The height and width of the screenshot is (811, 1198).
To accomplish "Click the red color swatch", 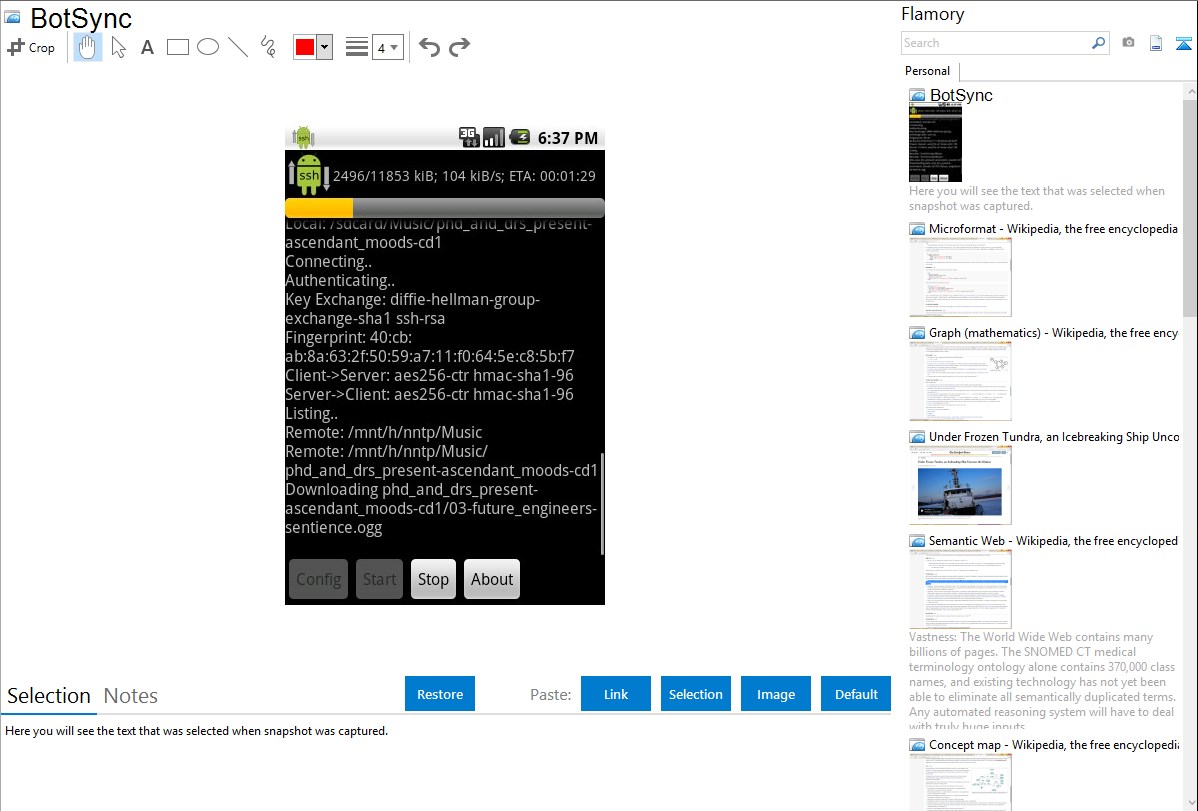I will point(305,47).
